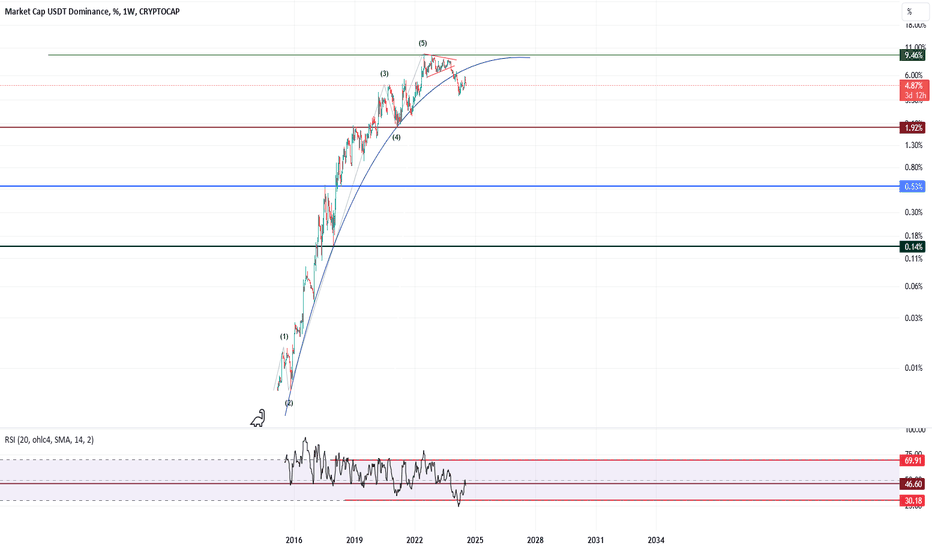The height and width of the screenshot is (550, 932).
Task: Click the 6.00% price axis tick
Action: pyautogui.click(x=914, y=76)
